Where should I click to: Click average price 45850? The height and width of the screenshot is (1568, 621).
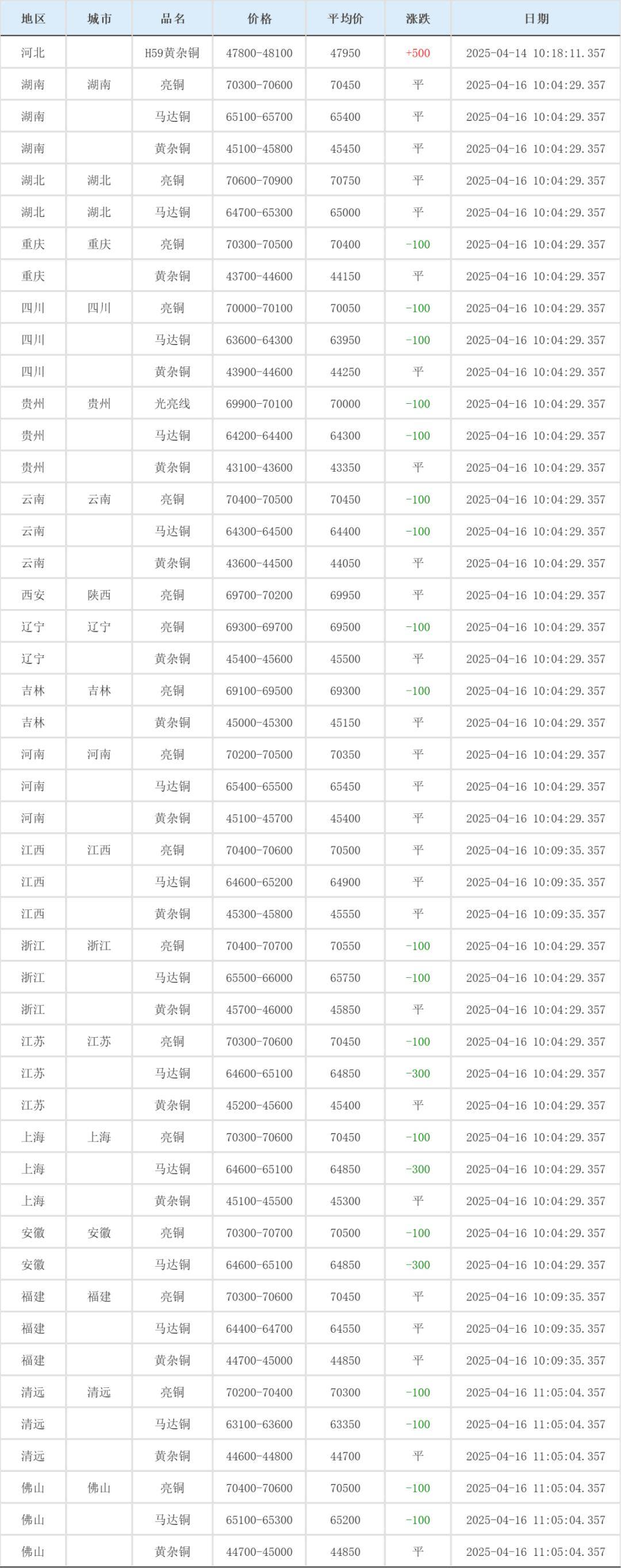pyautogui.click(x=346, y=1010)
